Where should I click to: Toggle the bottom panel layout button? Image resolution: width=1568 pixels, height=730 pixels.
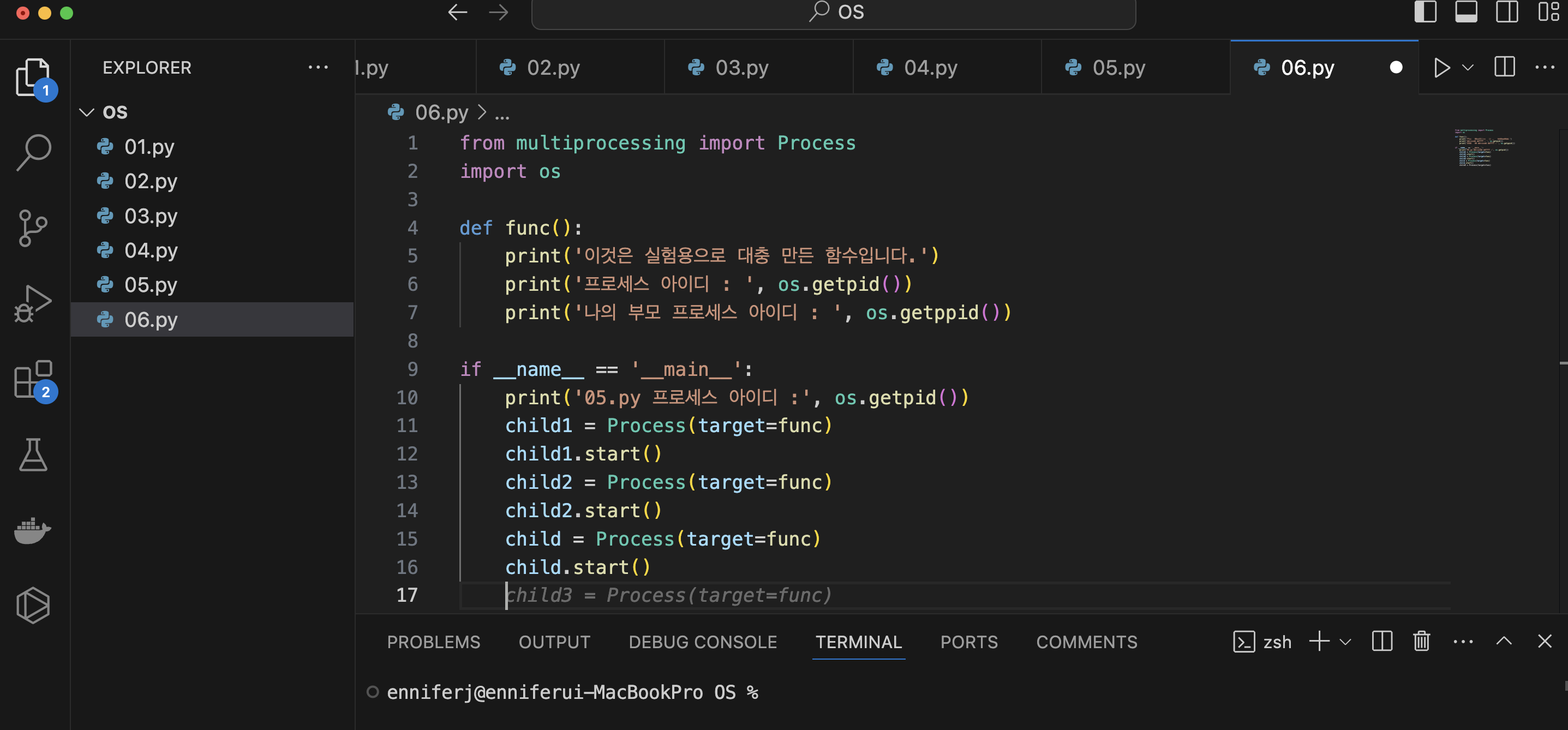tap(1466, 11)
